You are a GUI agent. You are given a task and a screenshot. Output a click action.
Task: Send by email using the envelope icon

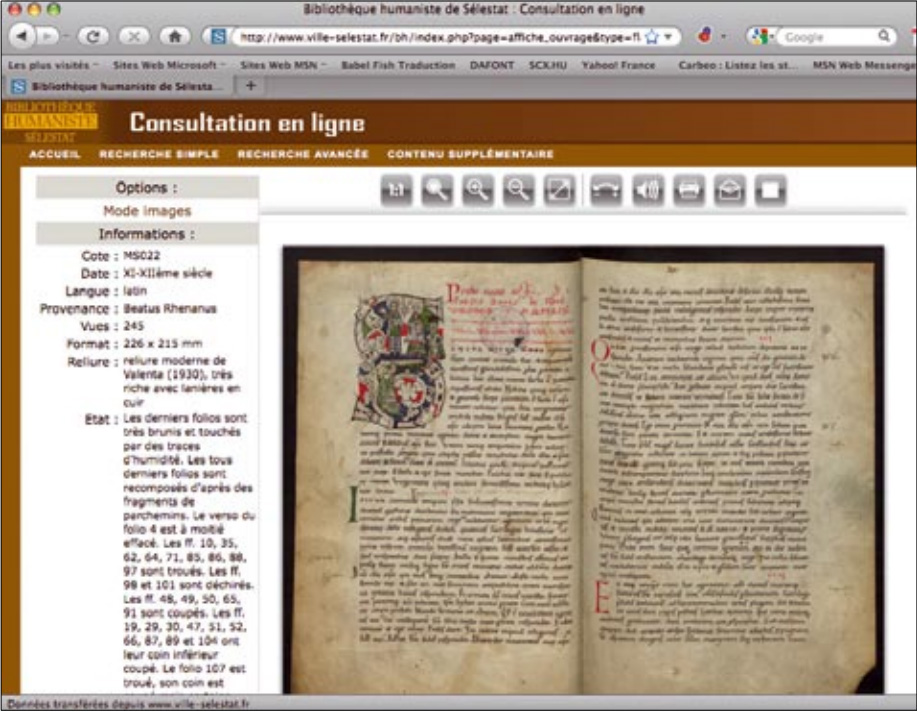pos(730,190)
